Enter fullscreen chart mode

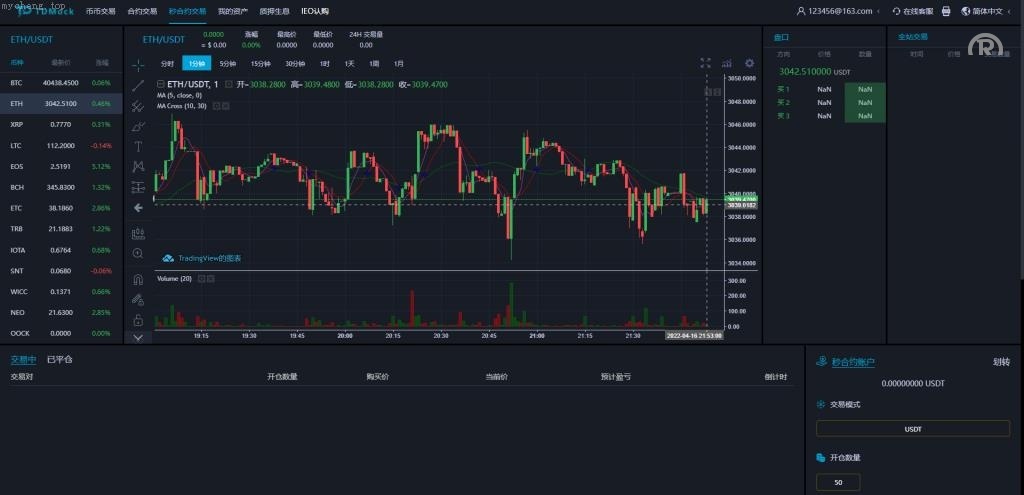pos(705,63)
